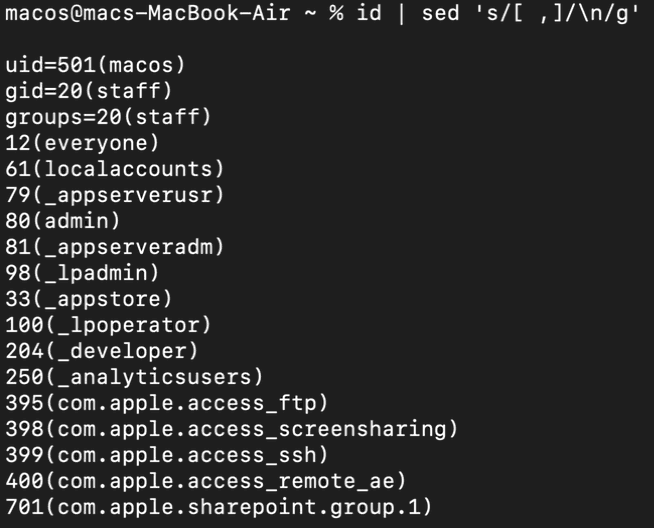
Task: Click the 33(_appstore) entry
Action: 88,299
